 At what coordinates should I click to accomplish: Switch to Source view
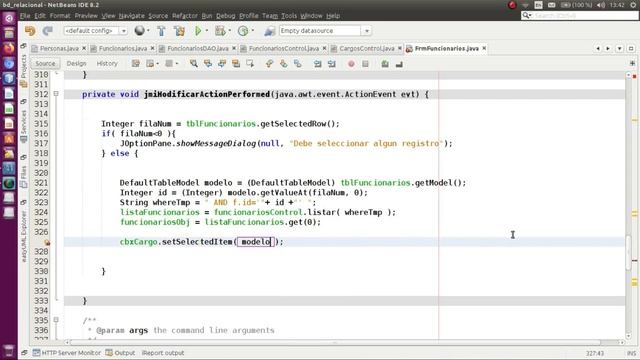(x=45, y=64)
